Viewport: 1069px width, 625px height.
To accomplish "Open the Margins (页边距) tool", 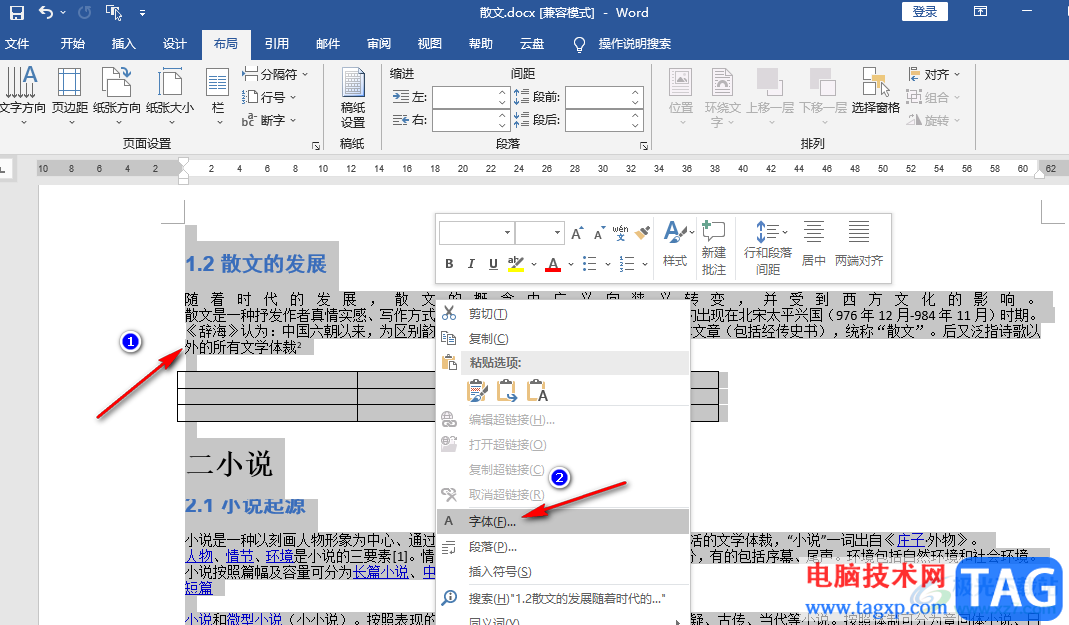I will pyautogui.click(x=70, y=95).
